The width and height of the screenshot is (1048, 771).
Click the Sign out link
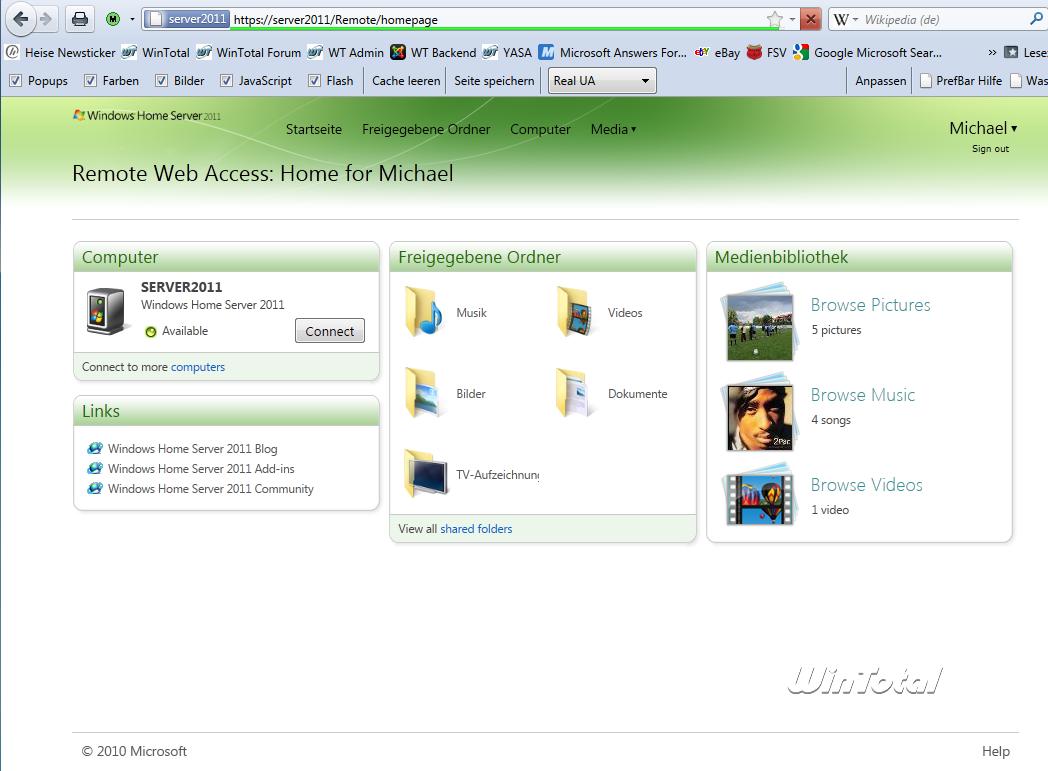990,148
